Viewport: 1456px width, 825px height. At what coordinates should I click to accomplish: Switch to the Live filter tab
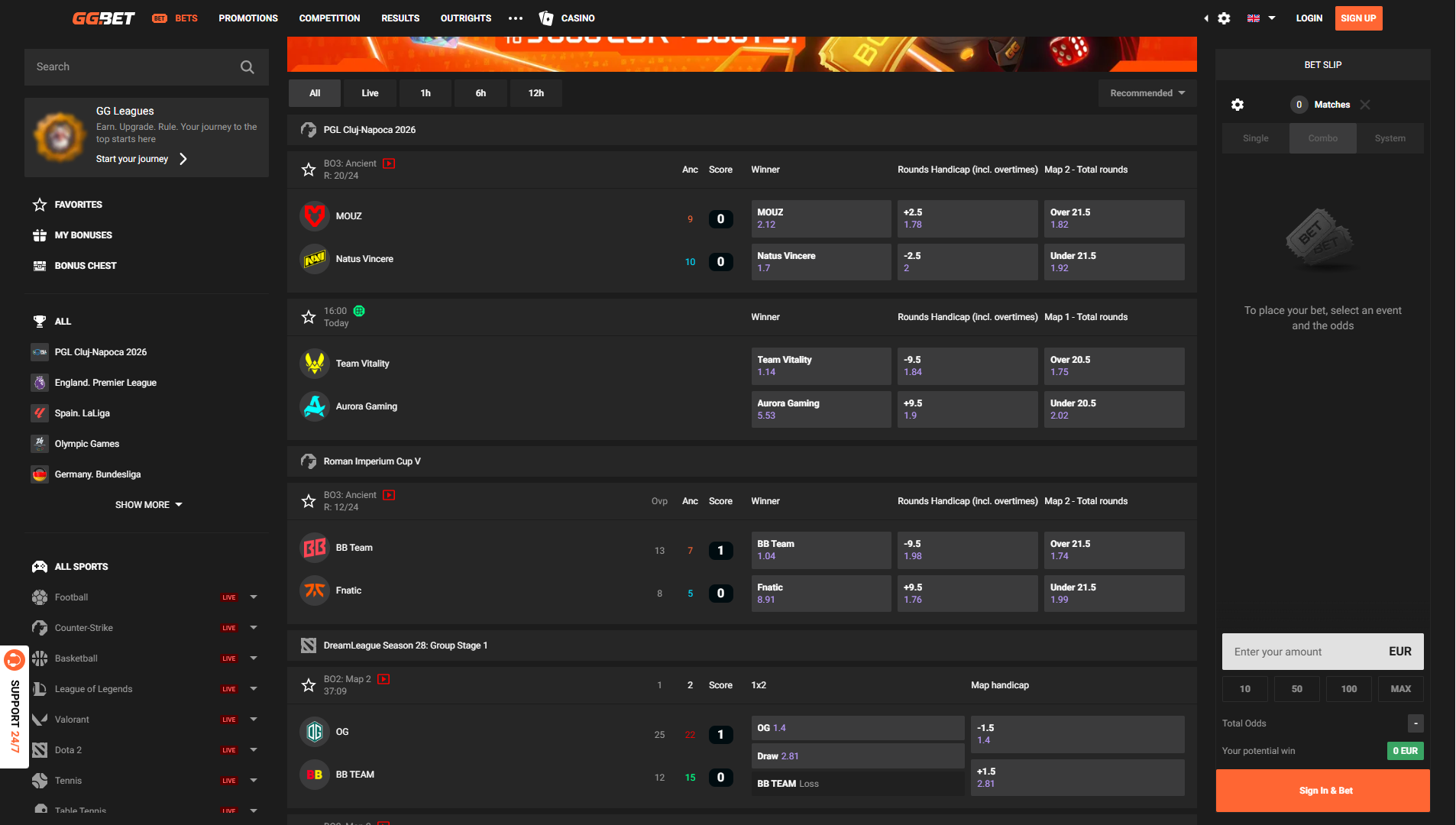pos(370,93)
